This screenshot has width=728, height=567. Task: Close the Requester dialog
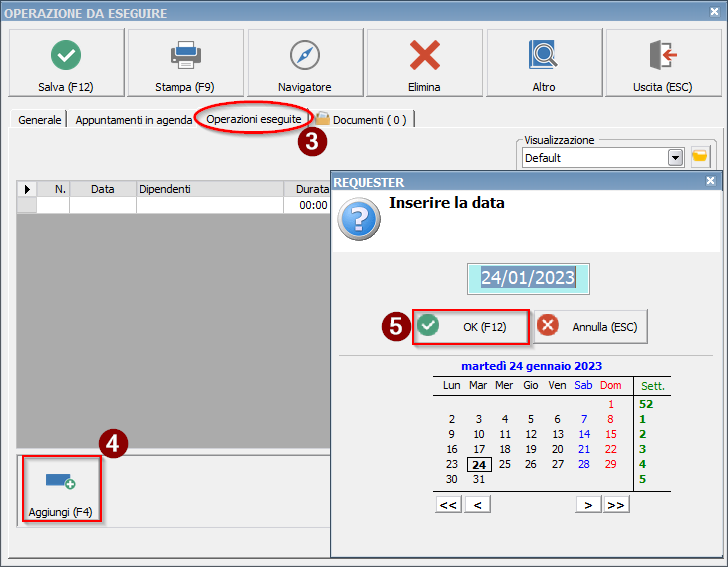[710, 181]
